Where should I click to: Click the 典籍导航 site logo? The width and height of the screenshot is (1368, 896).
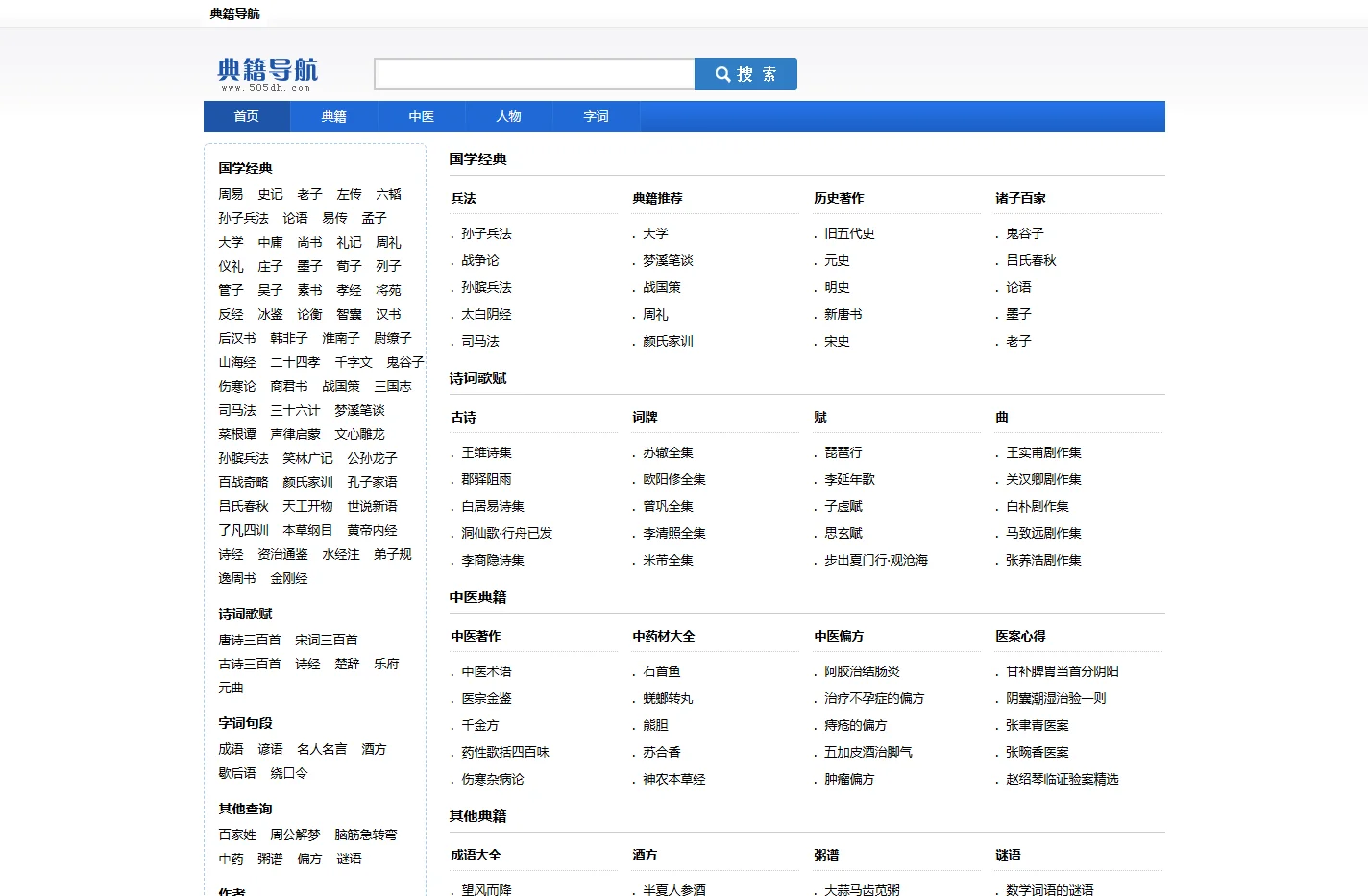click(267, 74)
